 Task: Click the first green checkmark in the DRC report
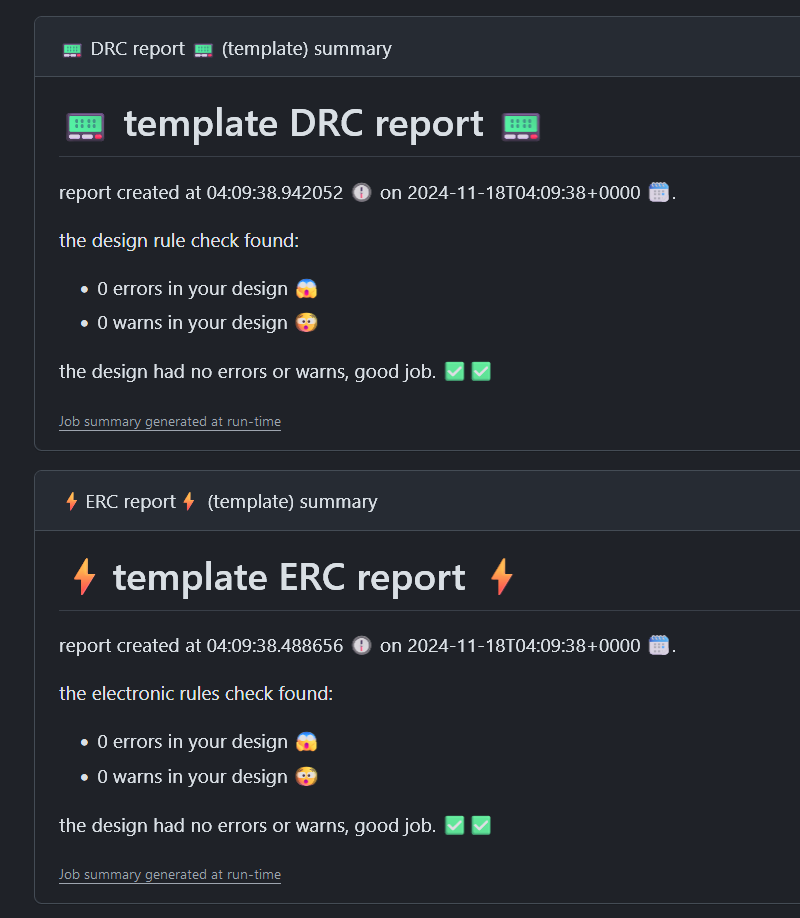click(x=454, y=372)
